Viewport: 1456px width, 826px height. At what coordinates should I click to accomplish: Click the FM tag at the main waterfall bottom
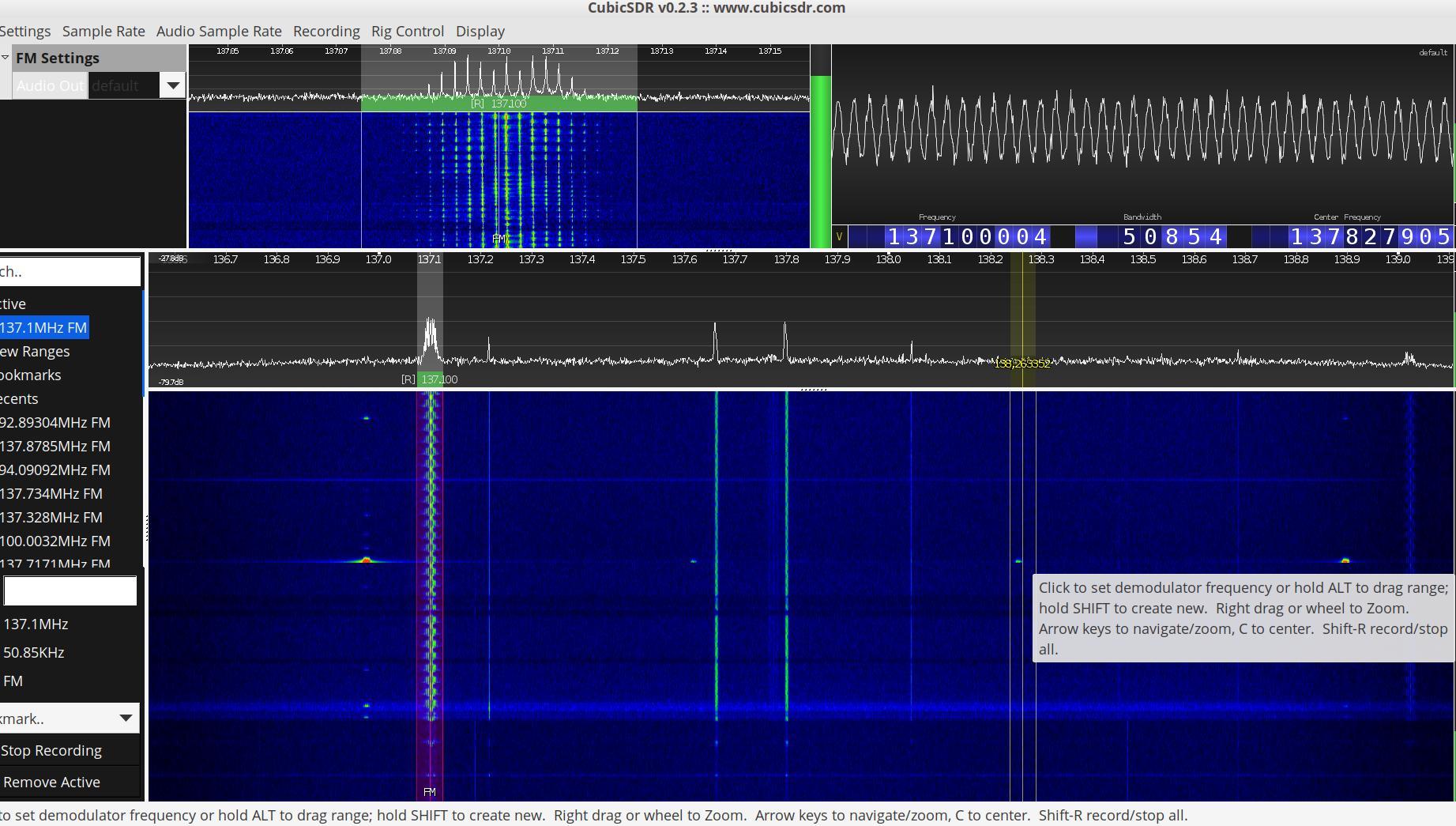[x=430, y=791]
